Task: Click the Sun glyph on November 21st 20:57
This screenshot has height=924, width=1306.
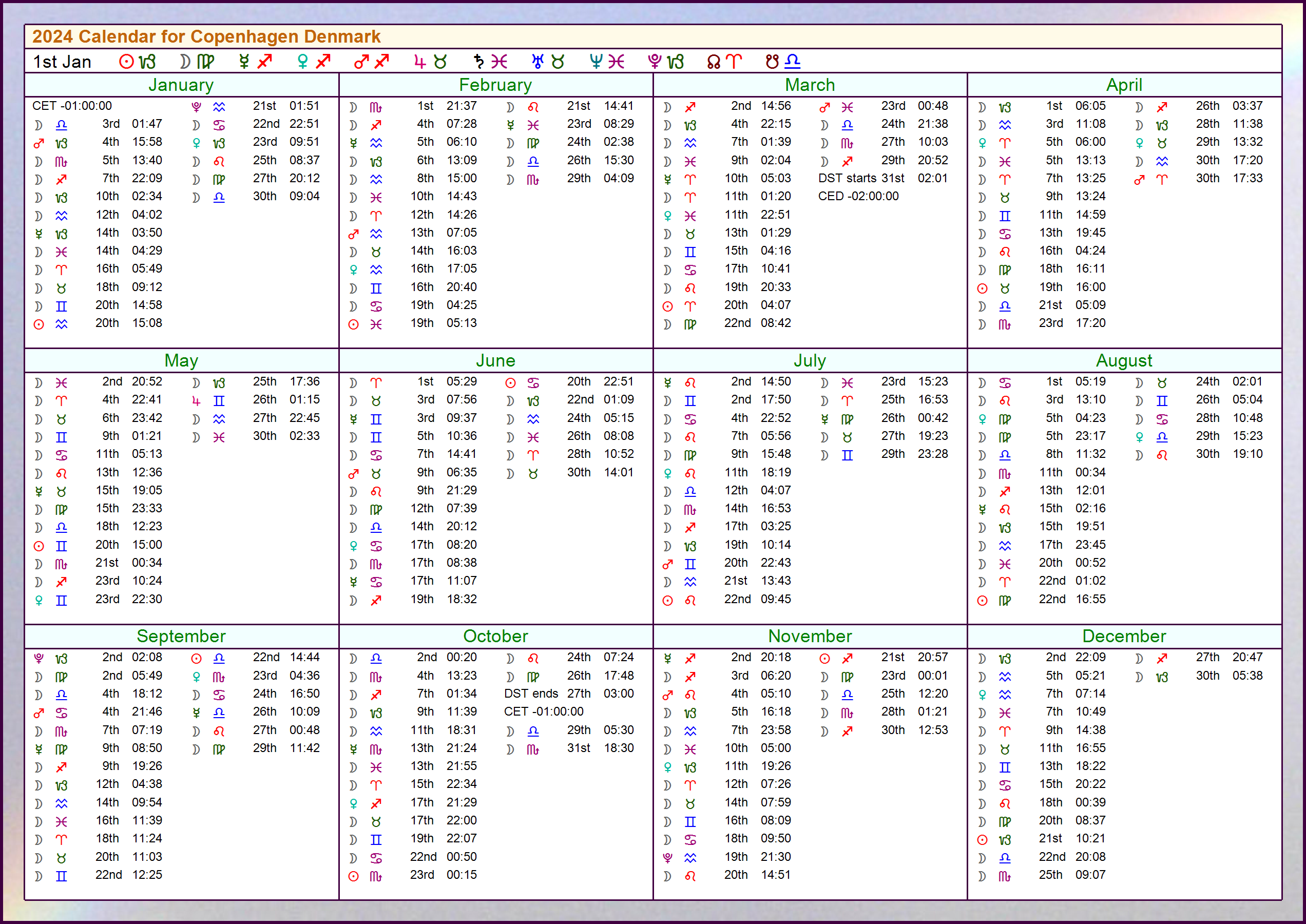Action: pyautogui.click(x=824, y=658)
